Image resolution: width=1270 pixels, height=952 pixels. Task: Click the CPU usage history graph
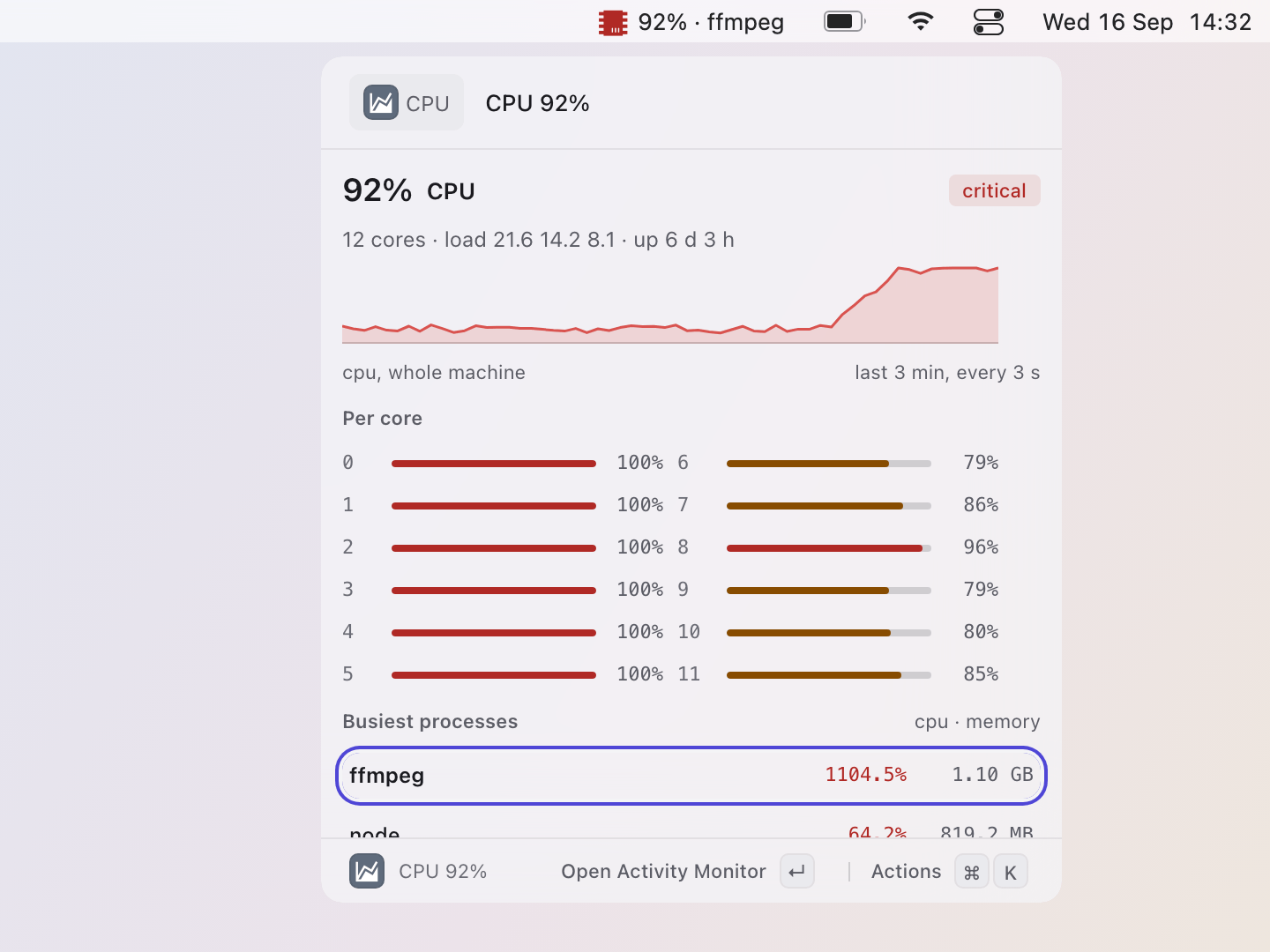[x=670, y=305]
